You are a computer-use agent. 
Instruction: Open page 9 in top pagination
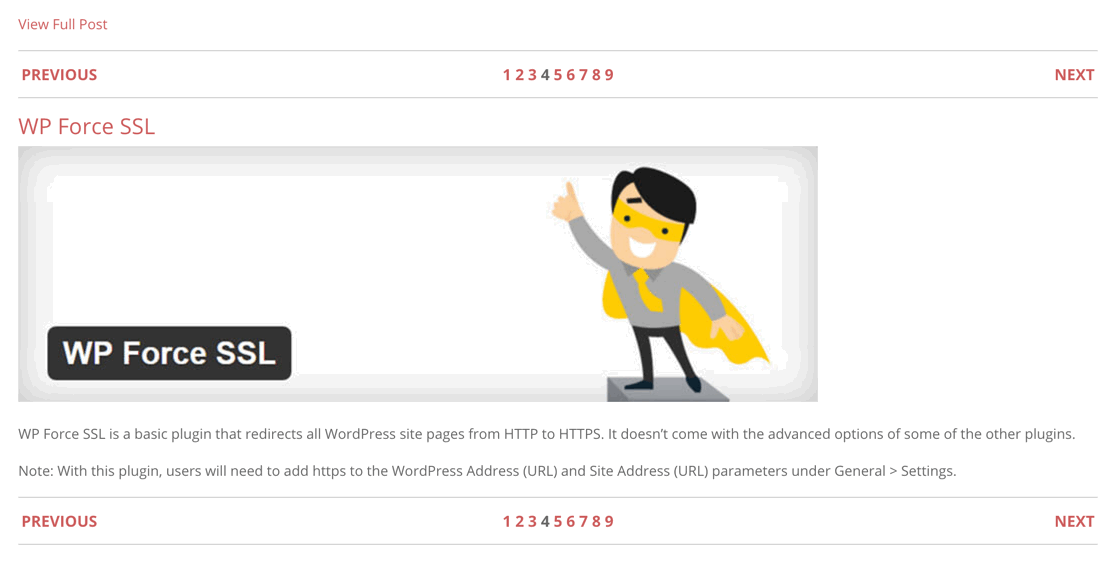point(608,75)
